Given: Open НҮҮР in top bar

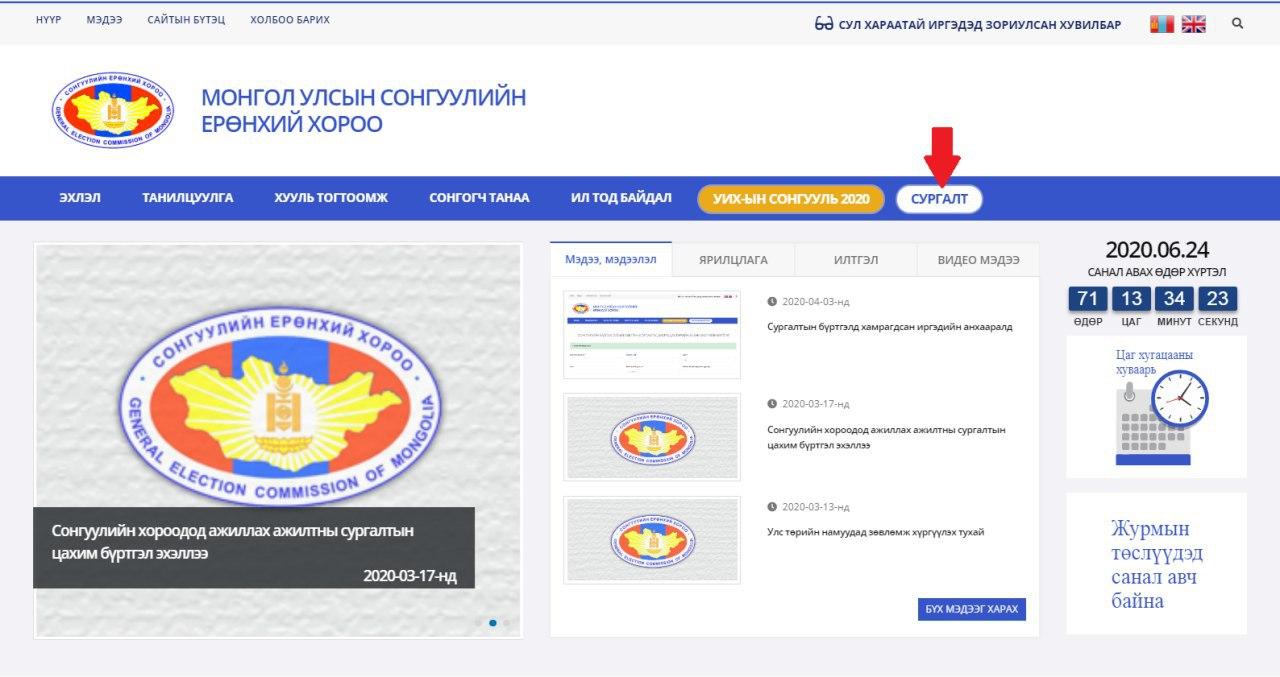Looking at the screenshot, I should (x=48, y=20).
